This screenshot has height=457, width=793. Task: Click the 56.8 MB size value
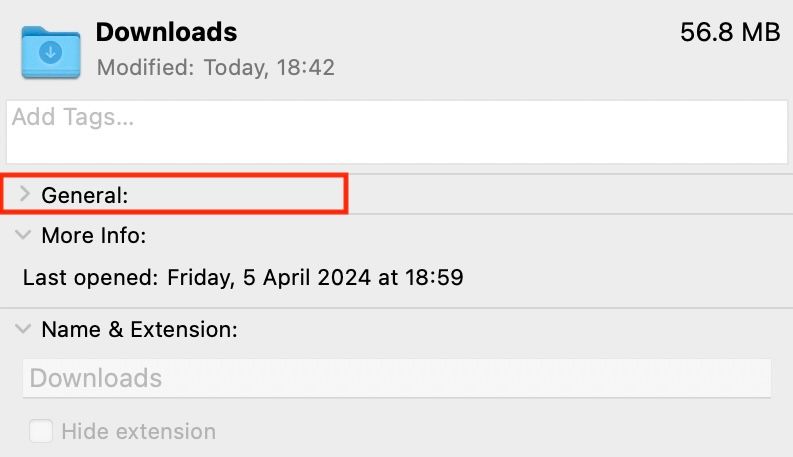click(x=729, y=32)
